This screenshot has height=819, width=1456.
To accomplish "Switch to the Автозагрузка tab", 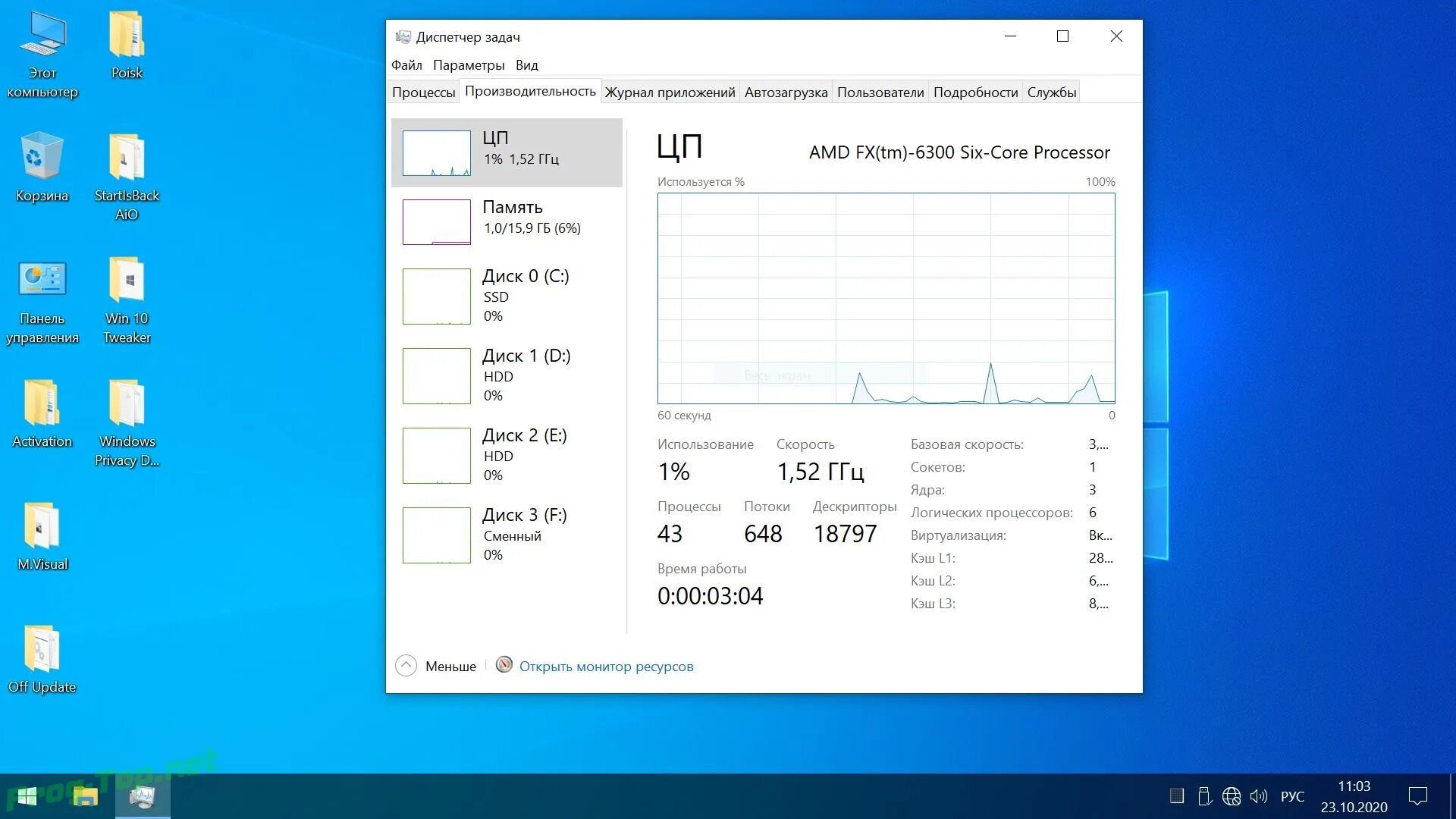I will (786, 92).
